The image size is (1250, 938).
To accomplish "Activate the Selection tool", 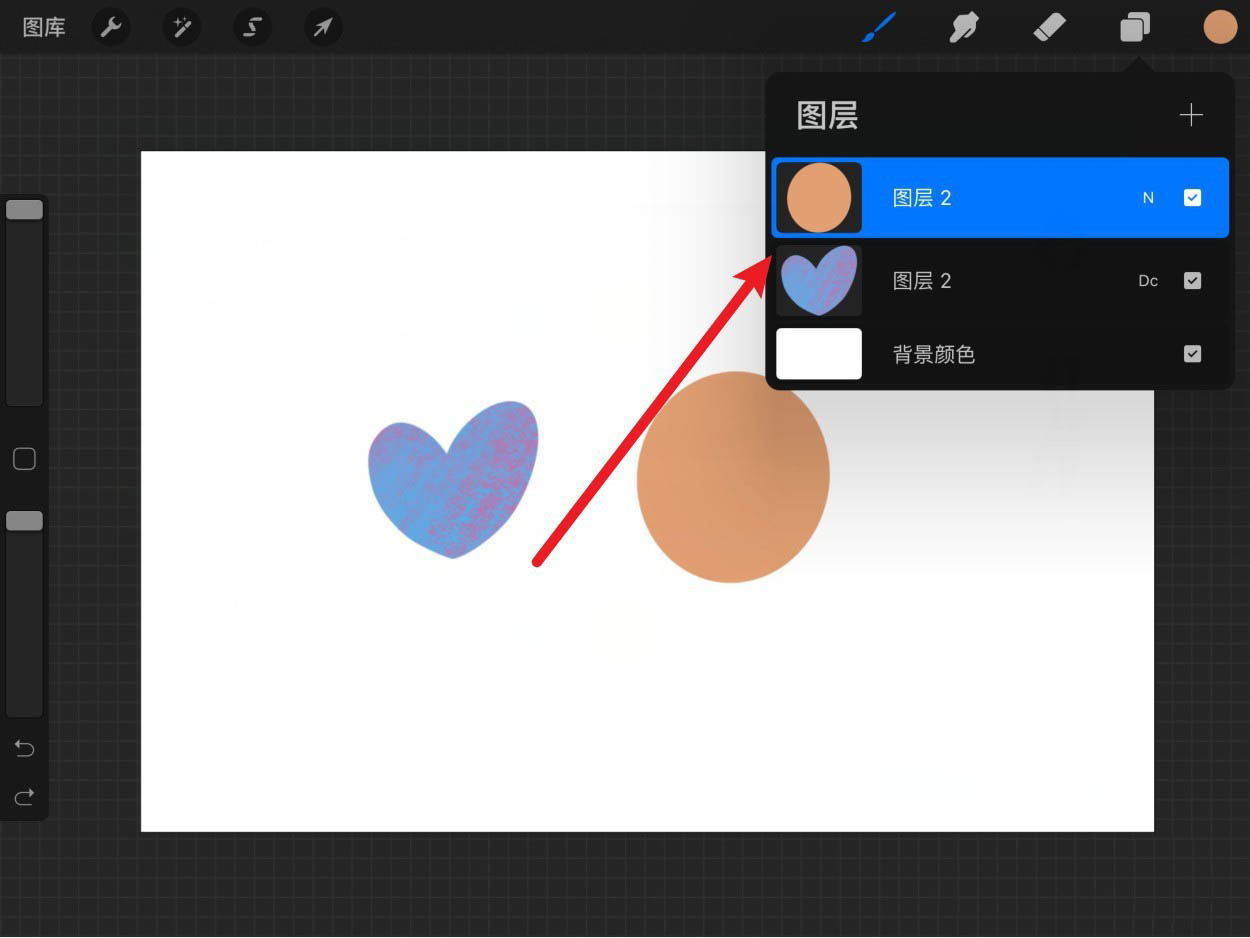I will pyautogui.click(x=251, y=27).
